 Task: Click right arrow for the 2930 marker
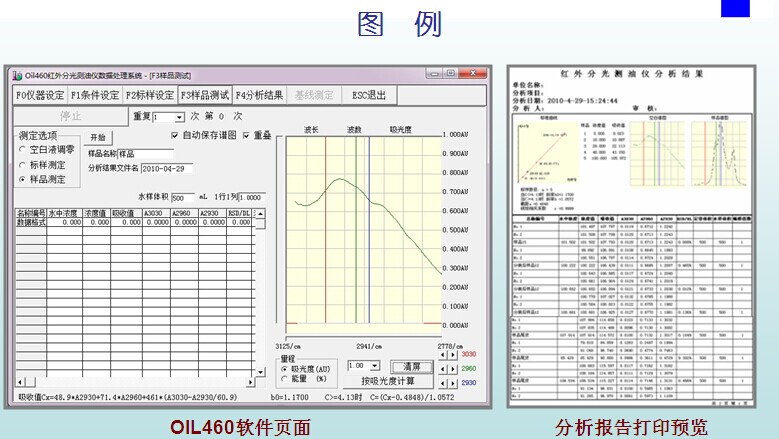453,383
